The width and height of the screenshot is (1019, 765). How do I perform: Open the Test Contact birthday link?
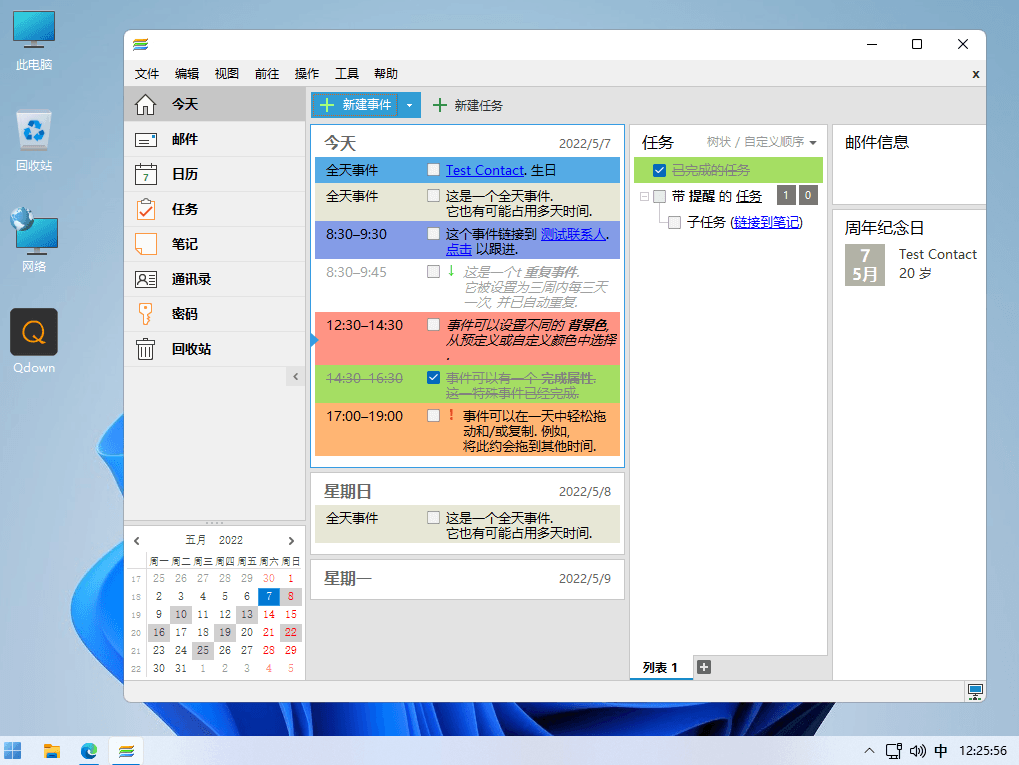(485, 170)
